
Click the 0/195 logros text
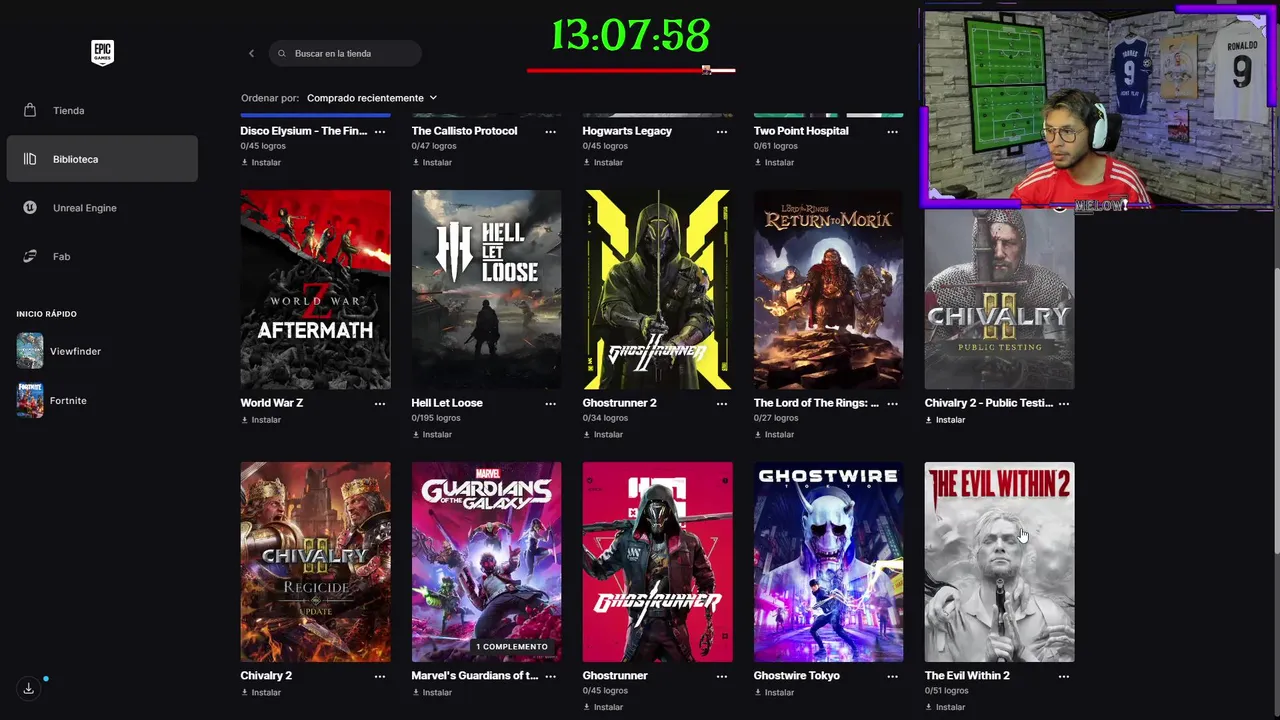[435, 418]
